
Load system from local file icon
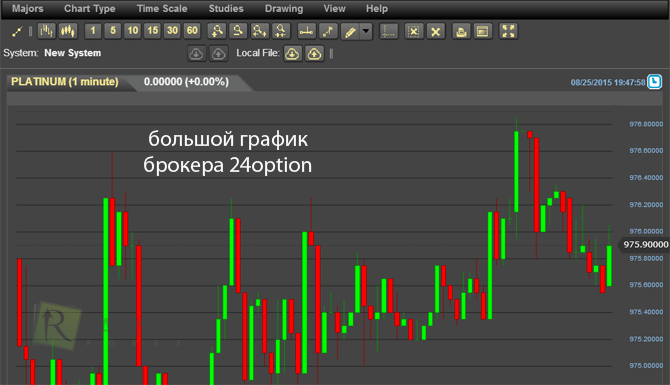(292, 54)
